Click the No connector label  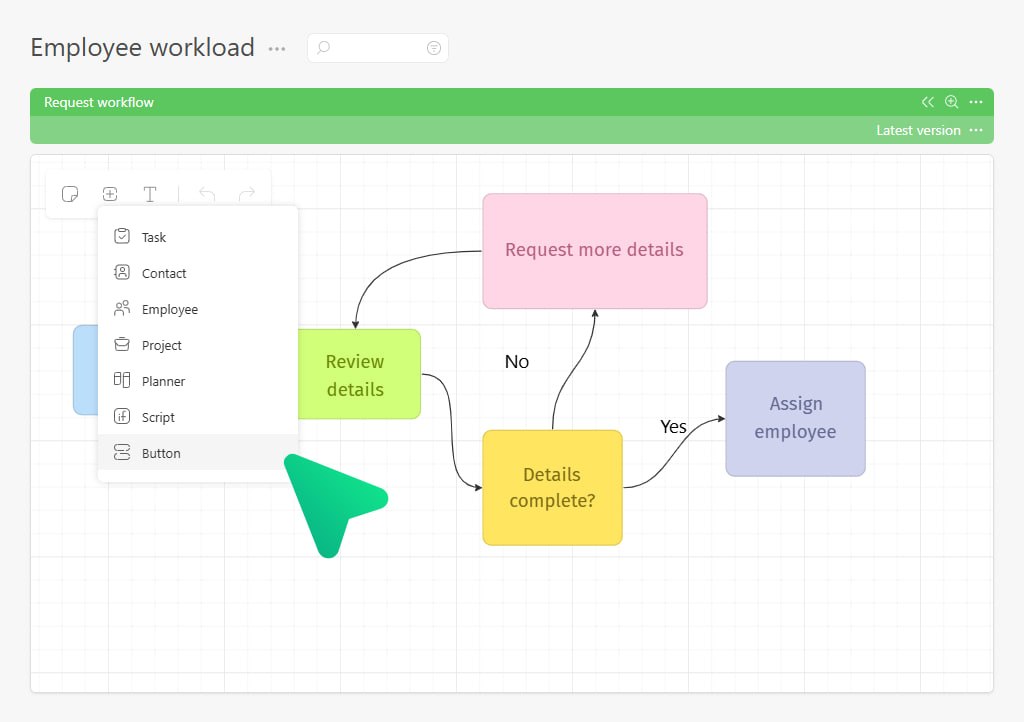tap(517, 362)
